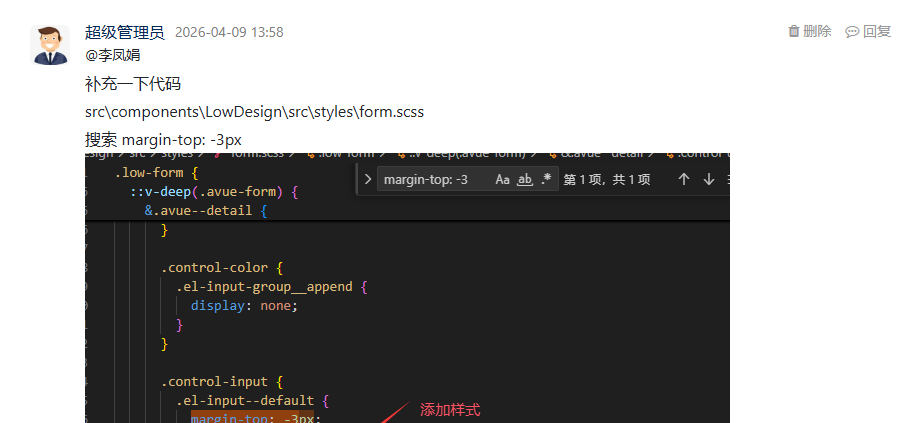Jump to next match with down arrow
Screen dimensions: 907x423
709,179
